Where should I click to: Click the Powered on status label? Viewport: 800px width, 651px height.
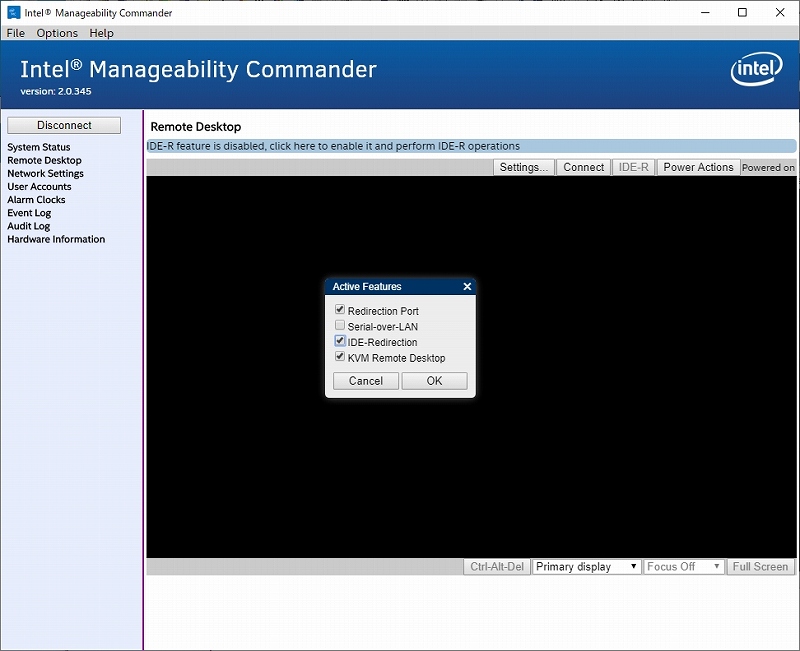pos(768,168)
